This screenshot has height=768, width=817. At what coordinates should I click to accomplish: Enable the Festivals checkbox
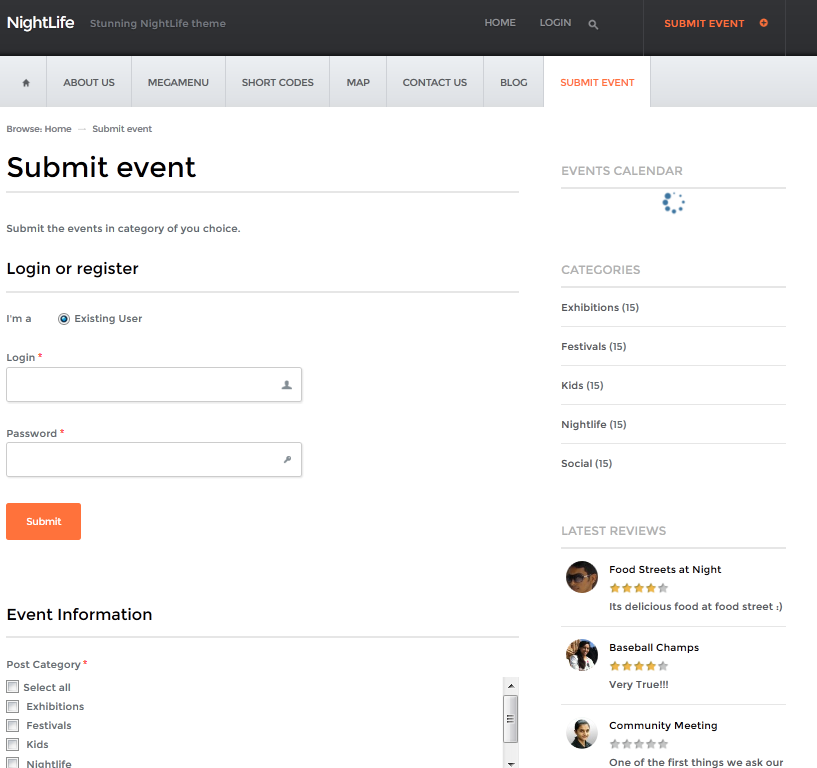tap(13, 725)
